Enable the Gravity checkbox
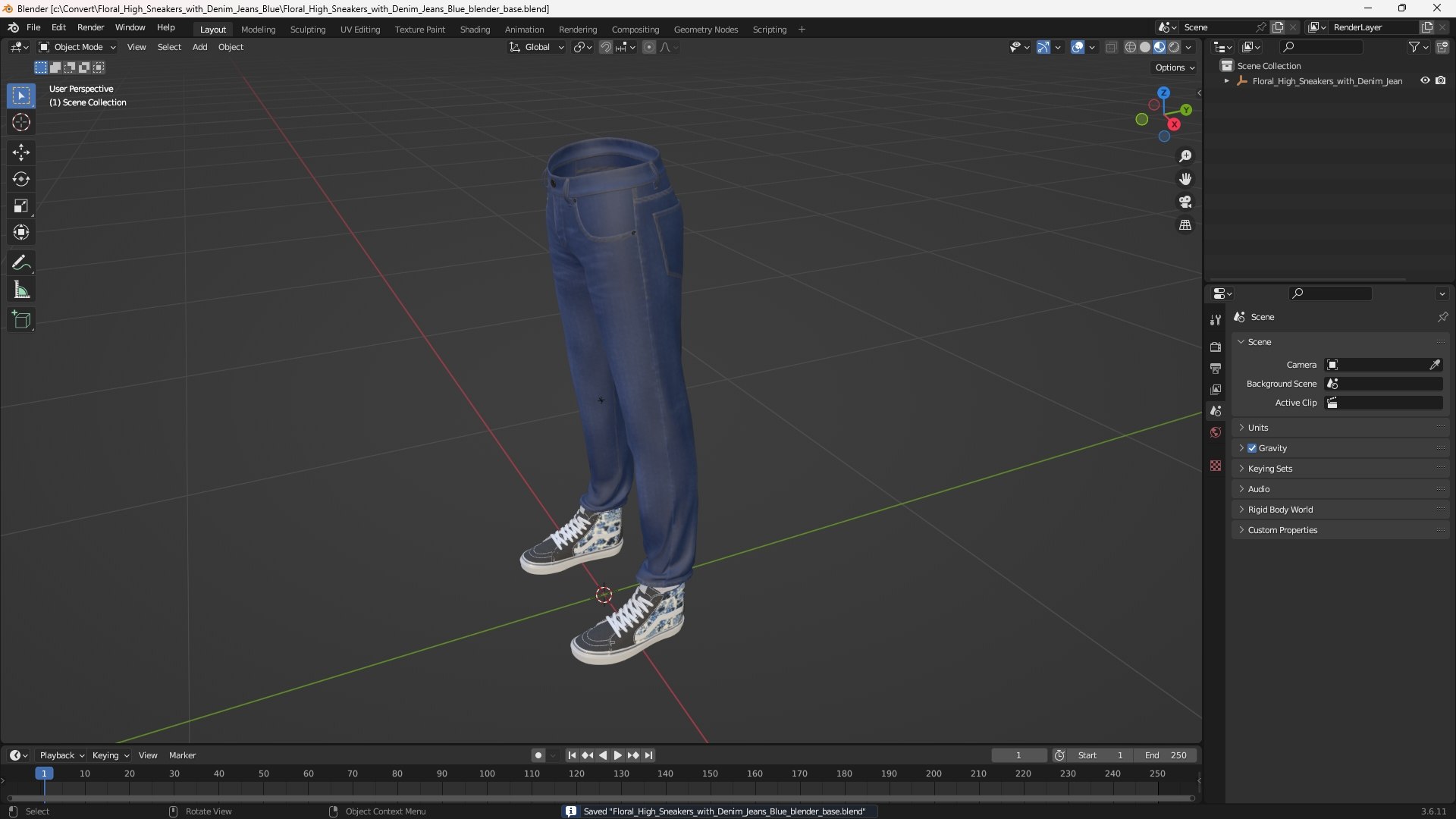Screen dimensions: 1456x819 coord(1252,448)
